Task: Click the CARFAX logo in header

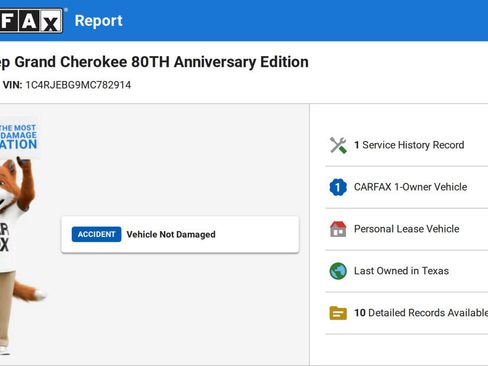Action: pos(31,21)
